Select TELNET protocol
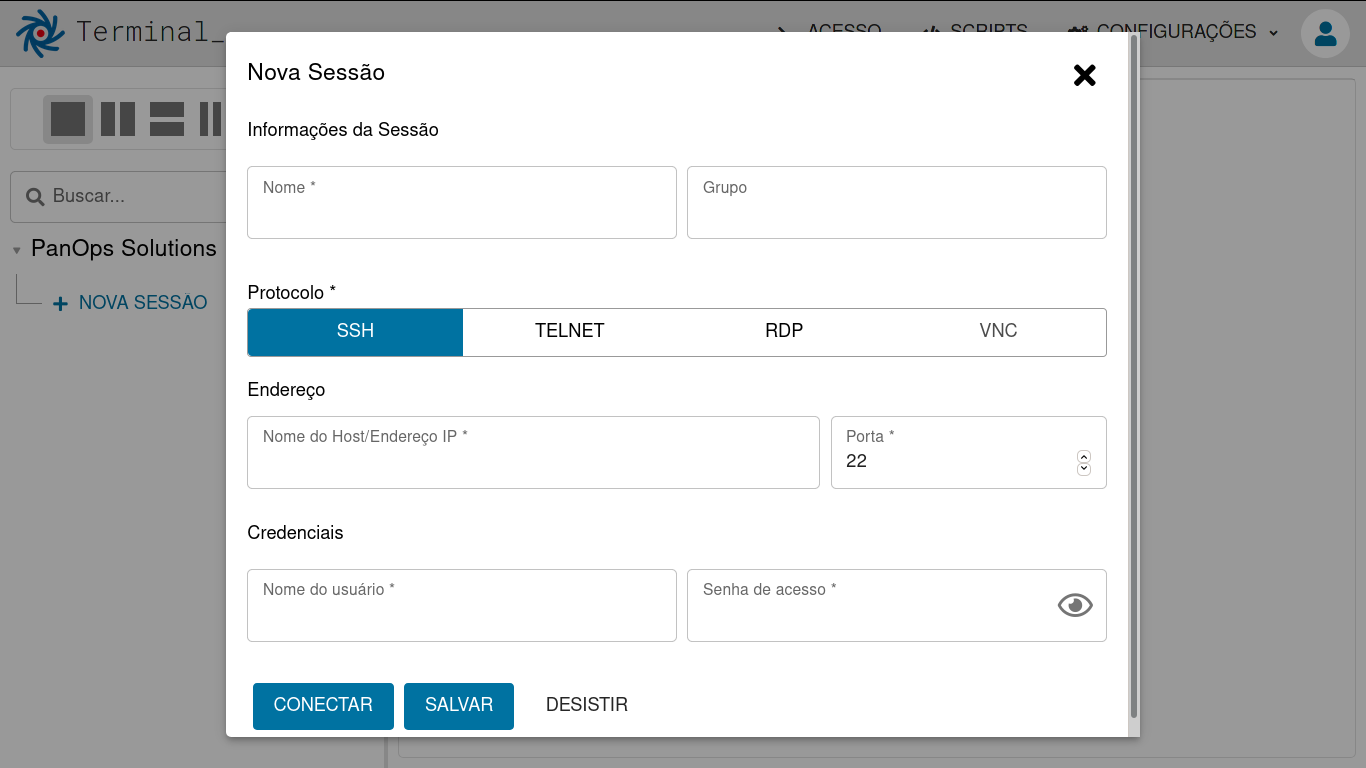This screenshot has height=768, width=1366. click(570, 332)
